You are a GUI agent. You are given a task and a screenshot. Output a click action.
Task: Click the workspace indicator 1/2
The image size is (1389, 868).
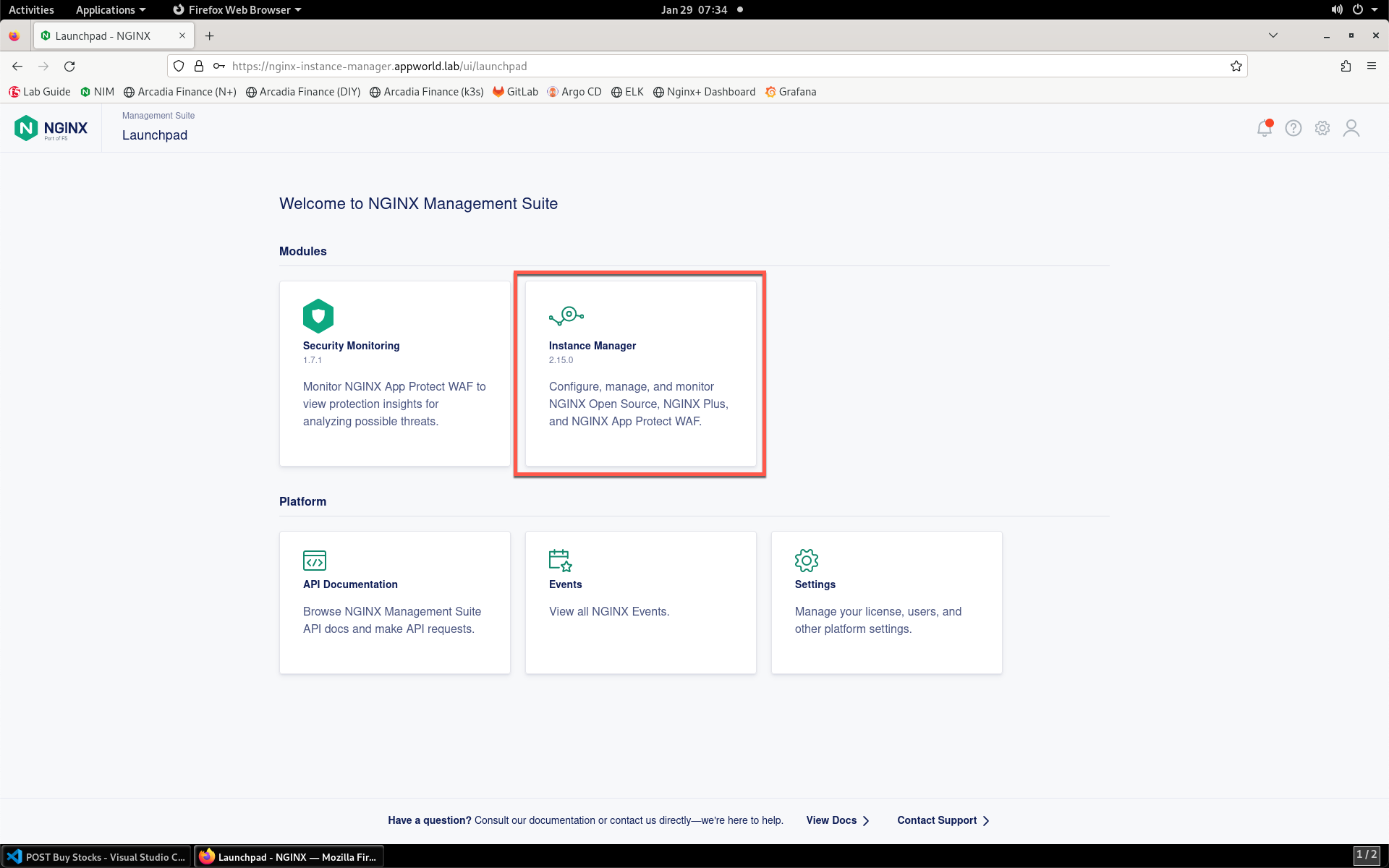[x=1367, y=856]
